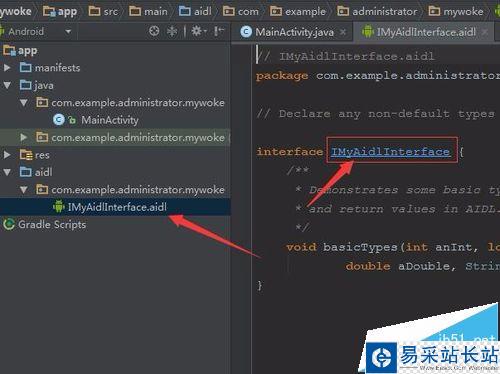500x374 pixels.
Task: Expand the second mywoke package under java
Action: tap(23, 137)
